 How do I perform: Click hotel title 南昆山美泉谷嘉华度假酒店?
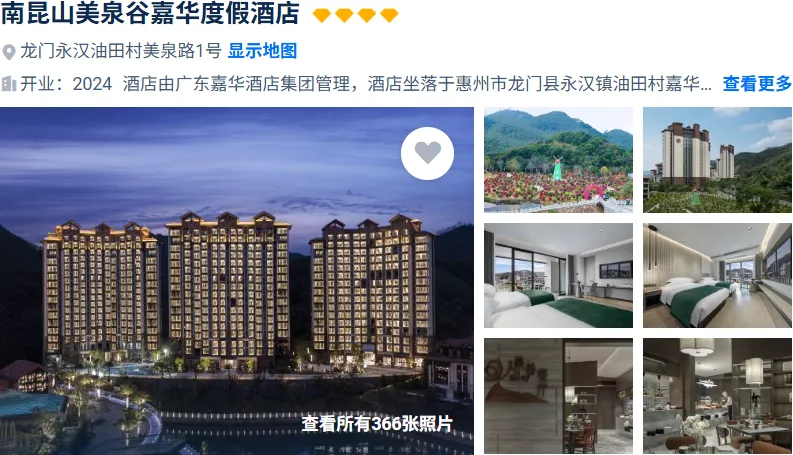[150, 14]
